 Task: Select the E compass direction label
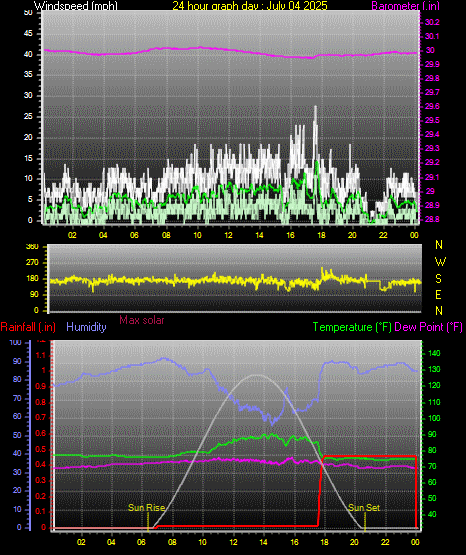tap(438, 294)
